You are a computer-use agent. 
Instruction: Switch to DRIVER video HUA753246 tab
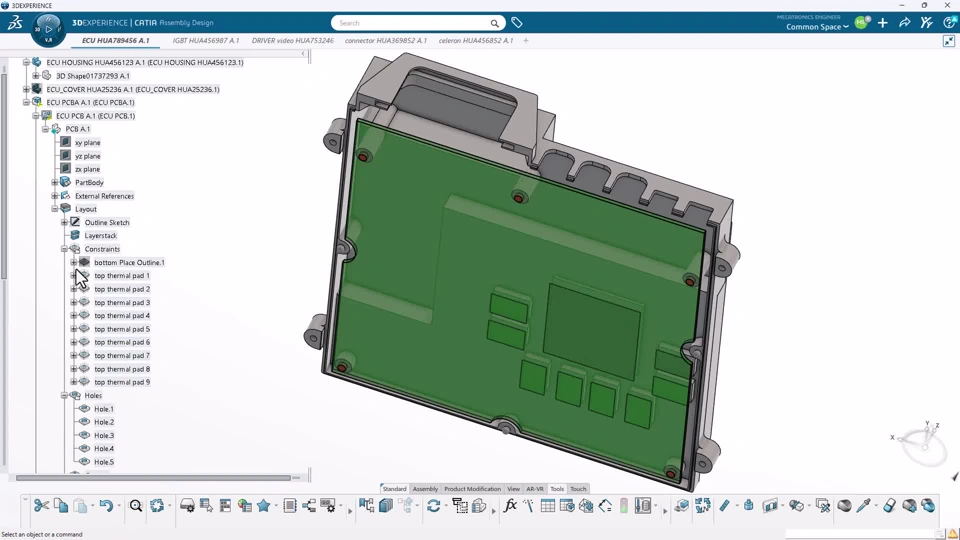[x=293, y=40]
